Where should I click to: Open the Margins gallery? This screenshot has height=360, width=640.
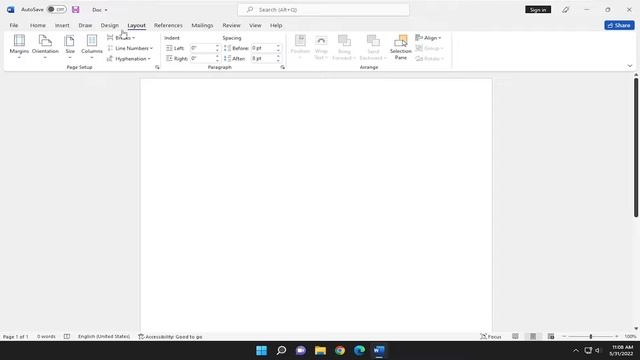point(19,46)
